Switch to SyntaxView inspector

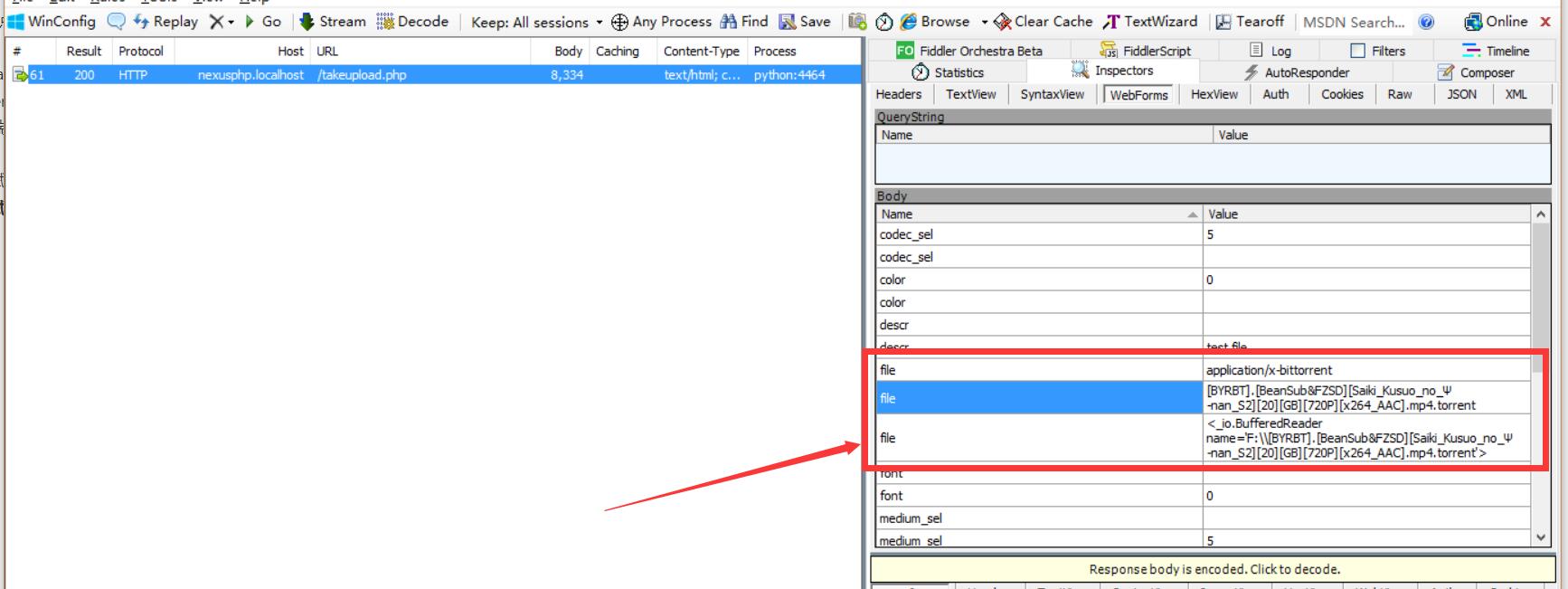1052,94
